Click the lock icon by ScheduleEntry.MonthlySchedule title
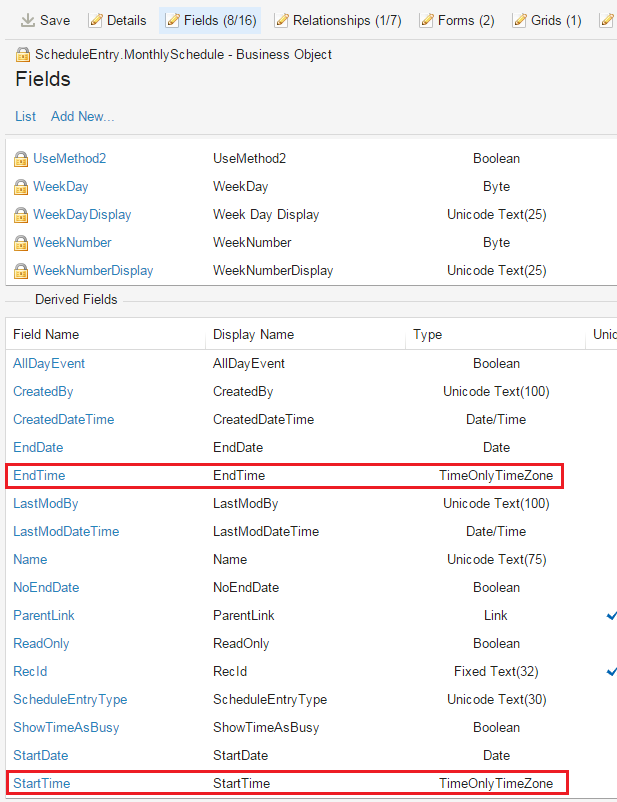617x802 pixels. tap(23, 55)
